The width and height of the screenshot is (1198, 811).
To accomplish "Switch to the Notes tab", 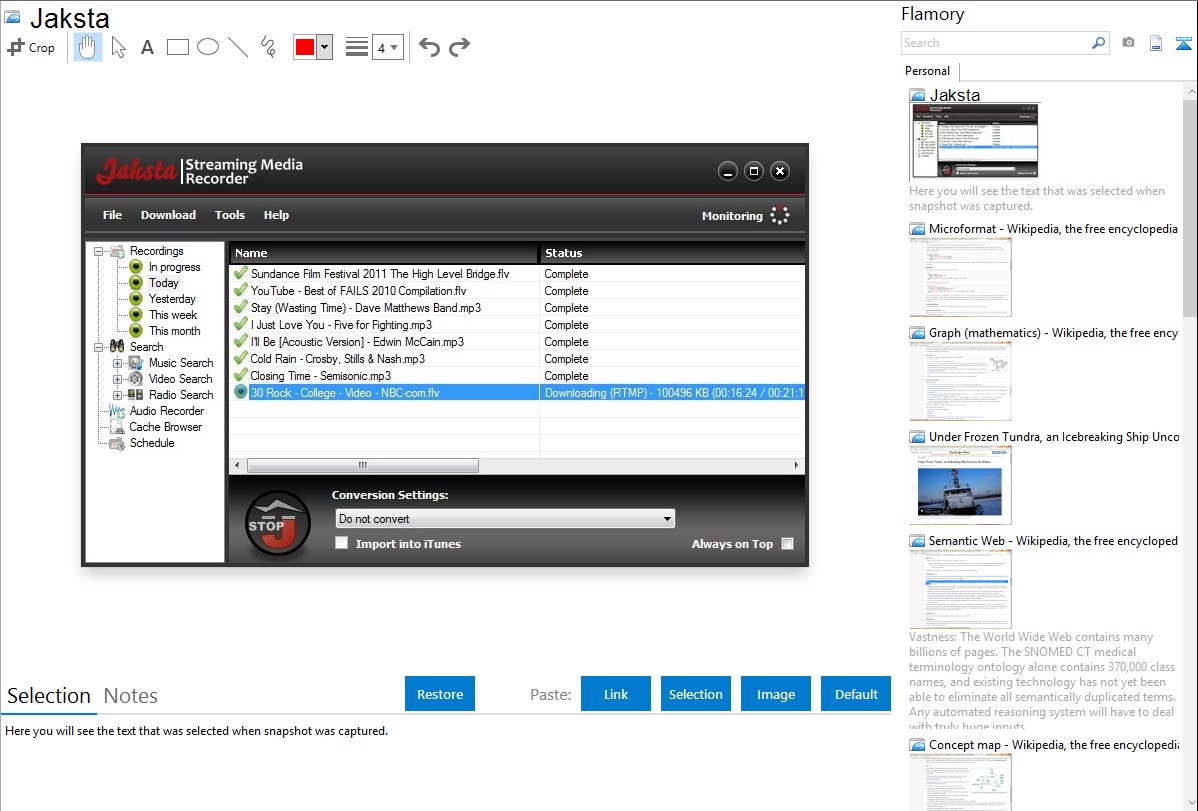I will click(131, 696).
